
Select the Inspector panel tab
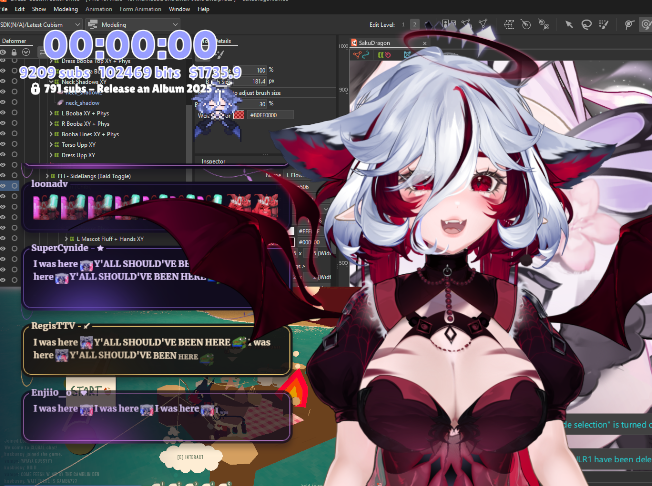(x=213, y=161)
